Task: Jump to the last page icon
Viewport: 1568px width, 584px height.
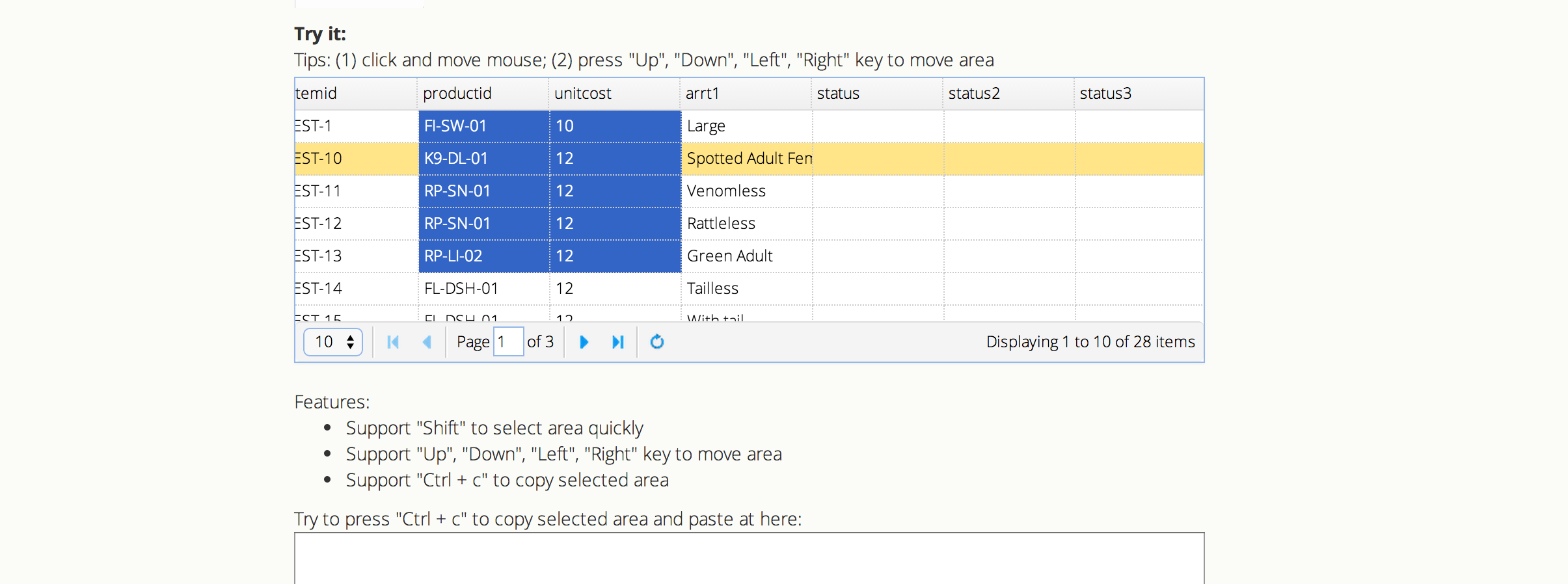Action: (617, 342)
